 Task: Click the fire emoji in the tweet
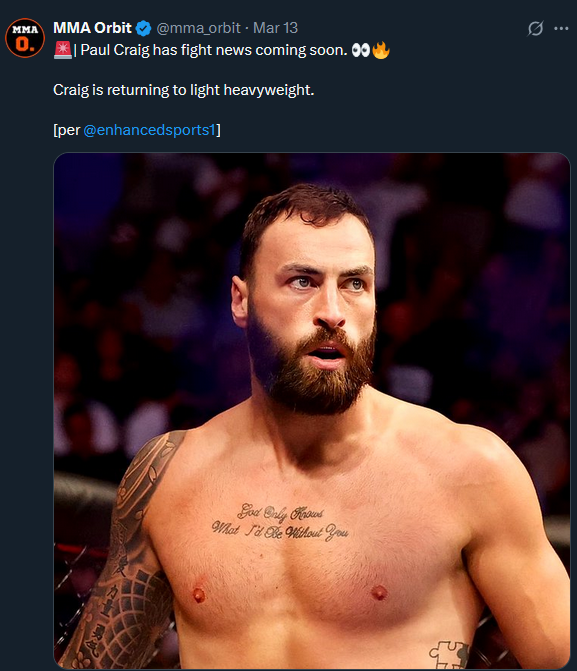pos(381,50)
